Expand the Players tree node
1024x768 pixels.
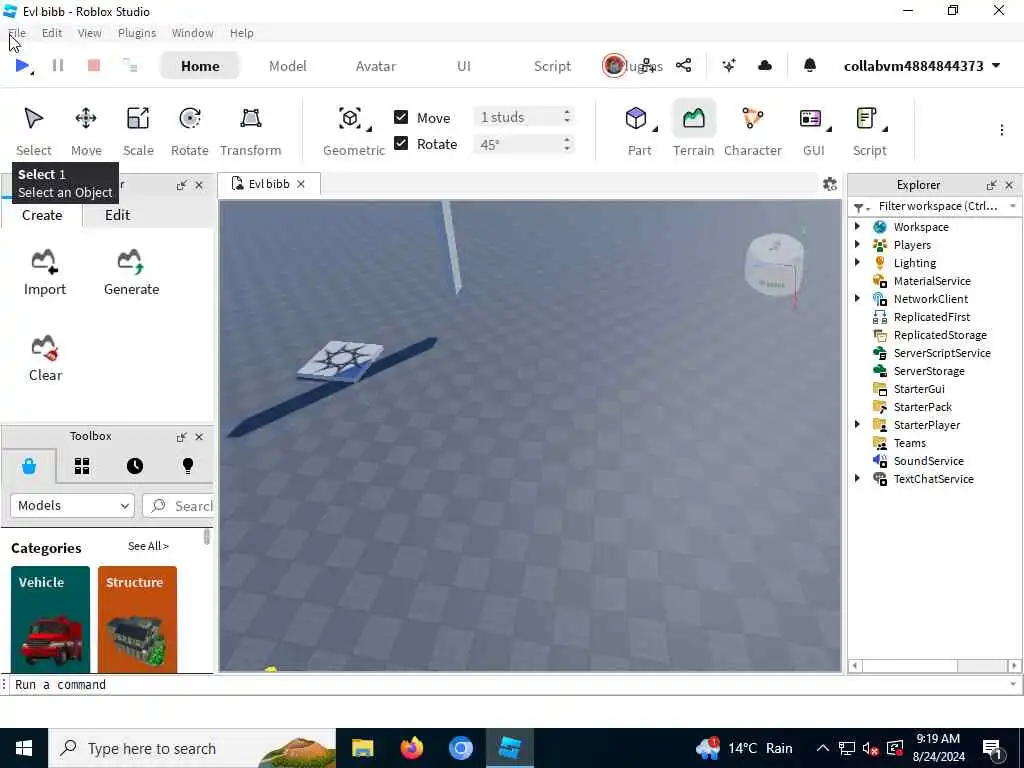pyautogui.click(x=857, y=244)
